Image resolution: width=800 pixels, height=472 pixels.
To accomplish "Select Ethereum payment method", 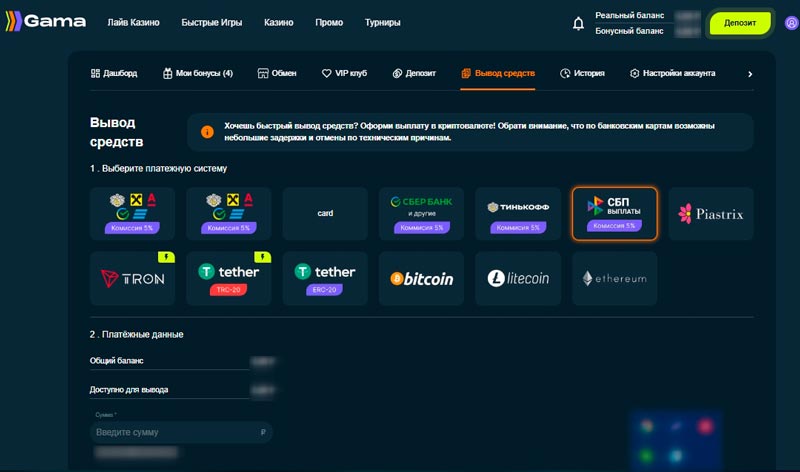I will click(614, 278).
